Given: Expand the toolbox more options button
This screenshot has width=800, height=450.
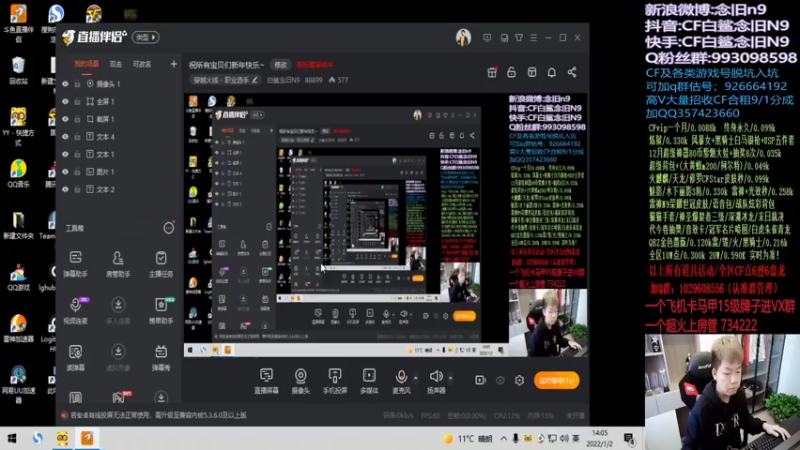Looking at the screenshot, I should [168, 228].
